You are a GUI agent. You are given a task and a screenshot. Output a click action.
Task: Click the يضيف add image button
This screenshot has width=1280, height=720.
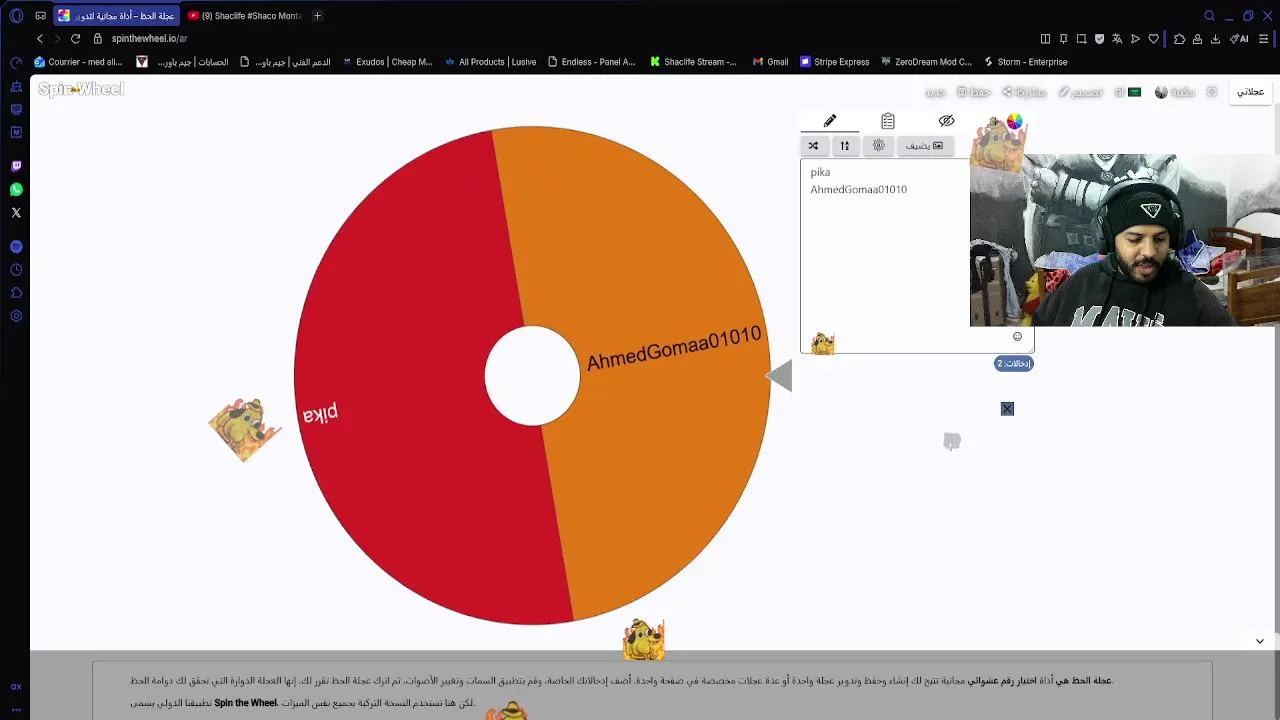click(924, 146)
